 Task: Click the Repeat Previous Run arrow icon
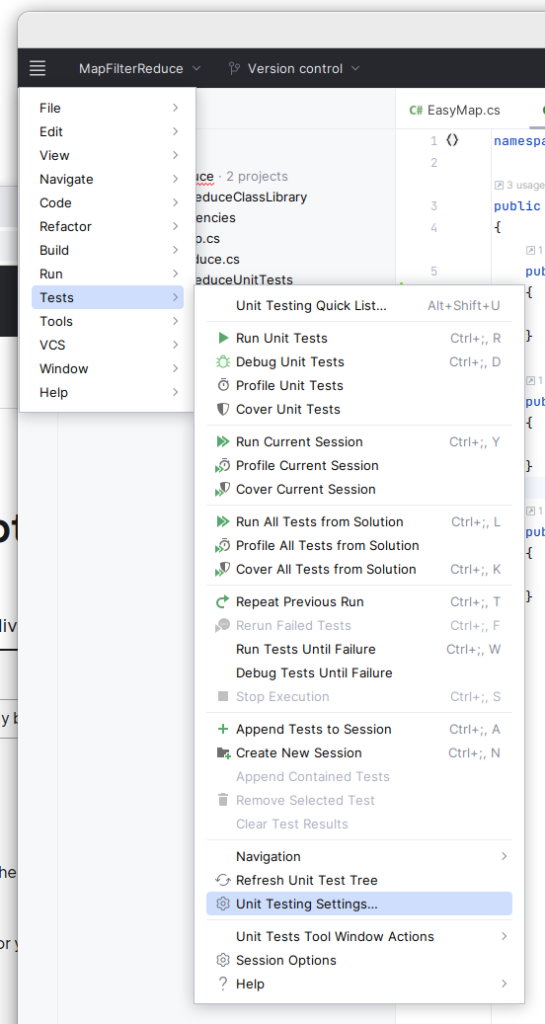[x=223, y=601]
